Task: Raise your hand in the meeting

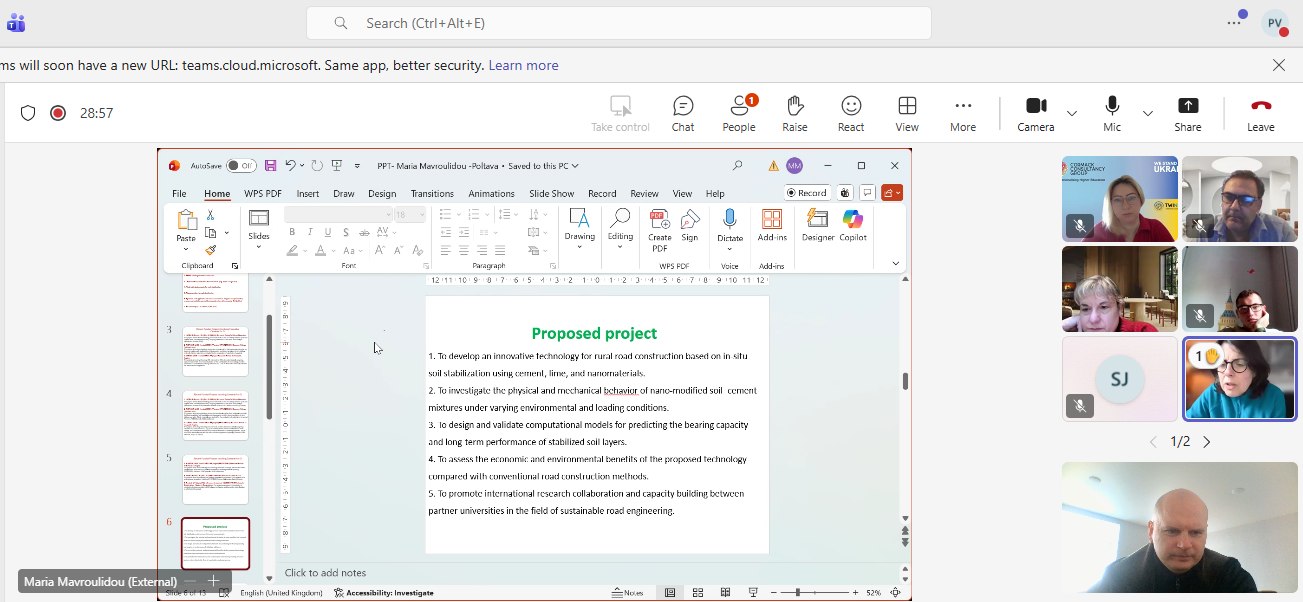Action: point(795,113)
